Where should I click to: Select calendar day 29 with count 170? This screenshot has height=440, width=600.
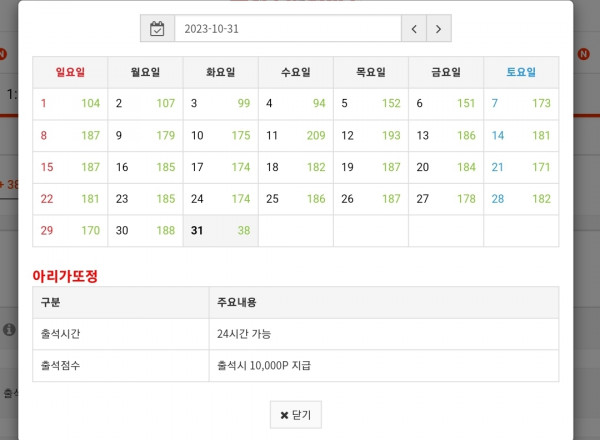(x=70, y=231)
